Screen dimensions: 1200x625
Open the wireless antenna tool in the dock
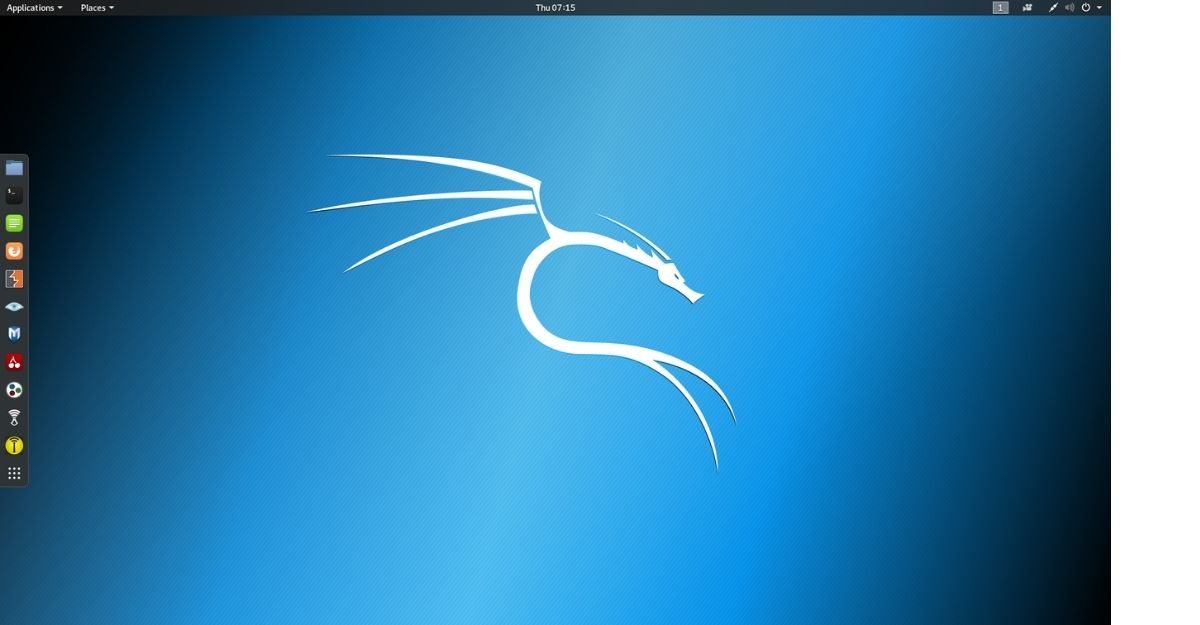pyautogui.click(x=14, y=417)
